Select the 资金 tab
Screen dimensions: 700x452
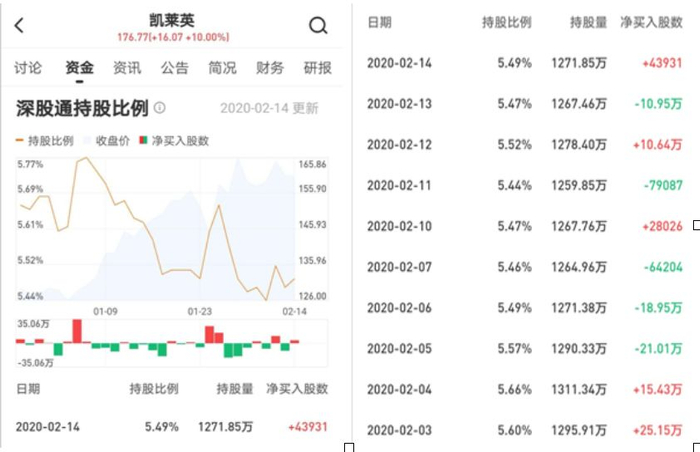79,68
